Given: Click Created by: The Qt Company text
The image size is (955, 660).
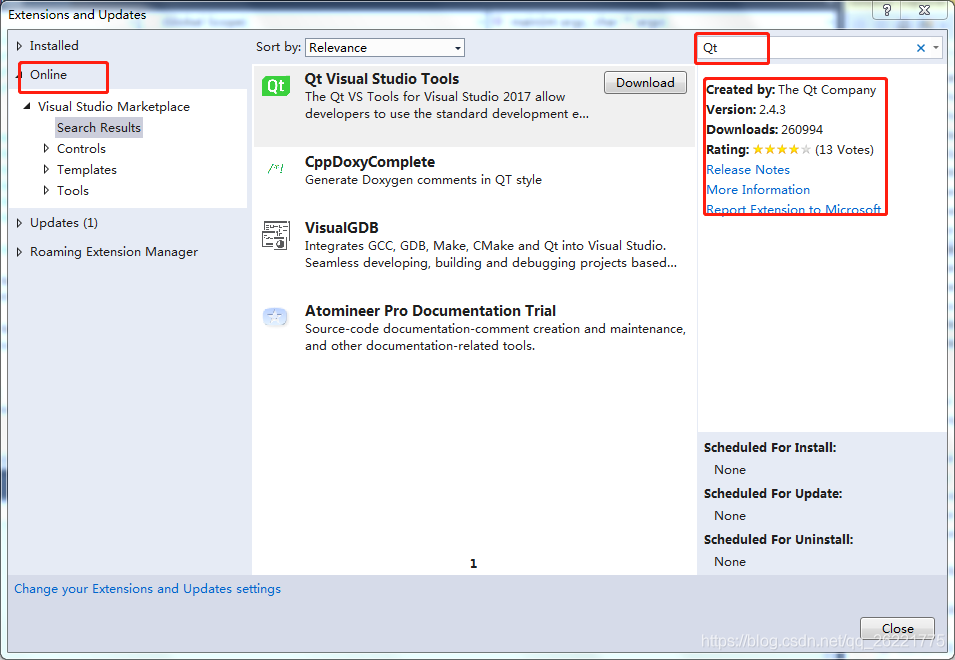Looking at the screenshot, I should (x=791, y=90).
